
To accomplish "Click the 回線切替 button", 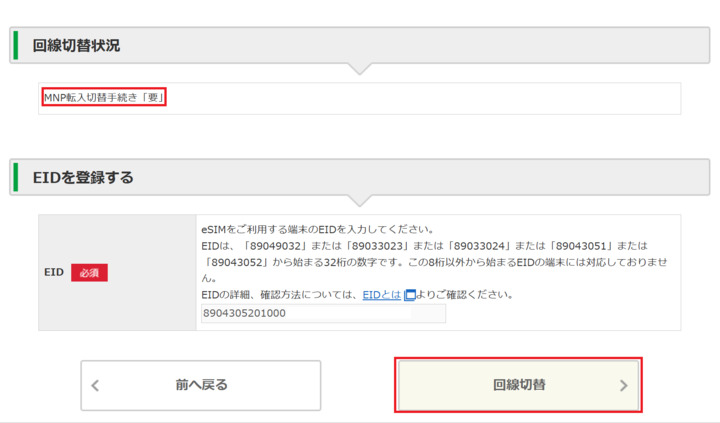I will click(518, 385).
